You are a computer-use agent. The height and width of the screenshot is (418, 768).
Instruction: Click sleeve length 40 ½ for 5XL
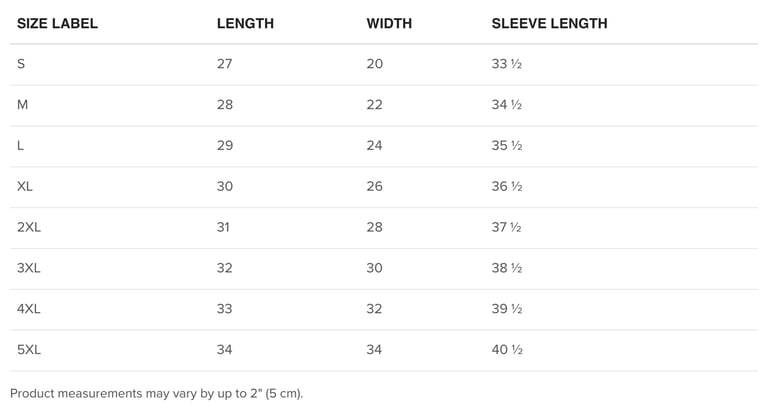click(507, 350)
